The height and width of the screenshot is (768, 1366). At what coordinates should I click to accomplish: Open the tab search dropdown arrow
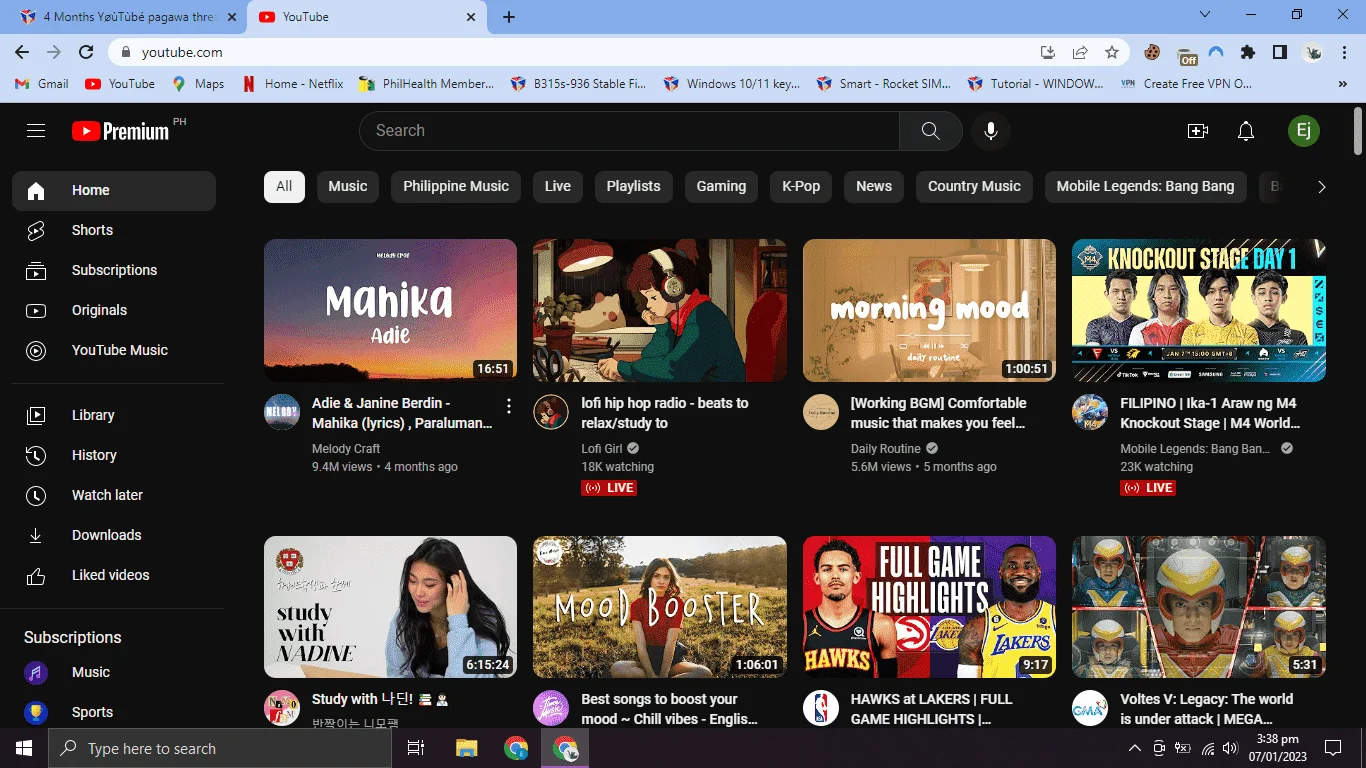coord(1205,15)
